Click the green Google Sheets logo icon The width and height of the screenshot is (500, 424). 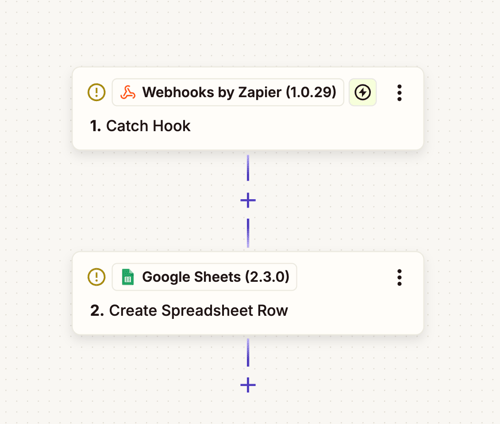[128, 277]
